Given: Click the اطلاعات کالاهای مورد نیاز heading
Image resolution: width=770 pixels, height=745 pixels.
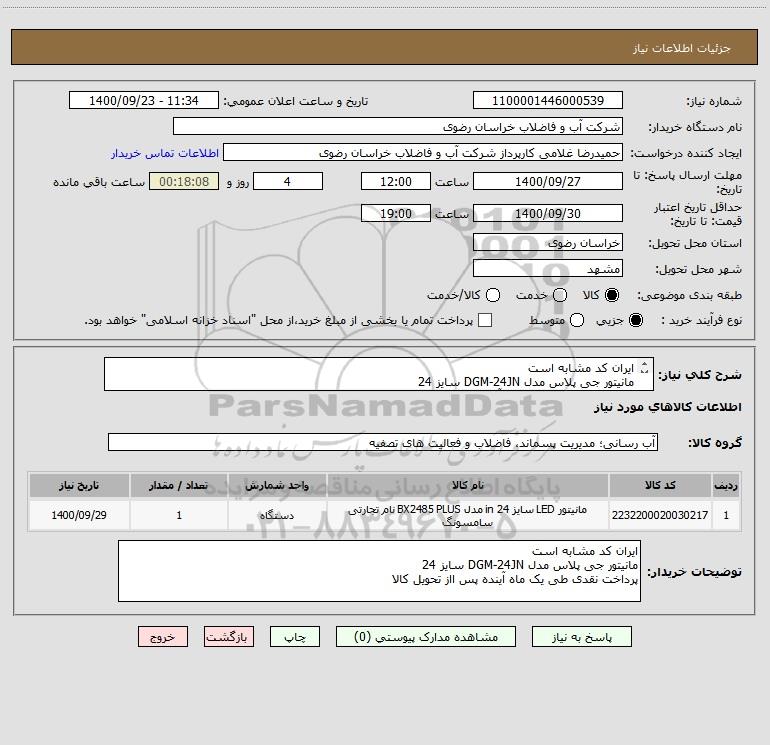Looking at the screenshot, I should (668, 407).
